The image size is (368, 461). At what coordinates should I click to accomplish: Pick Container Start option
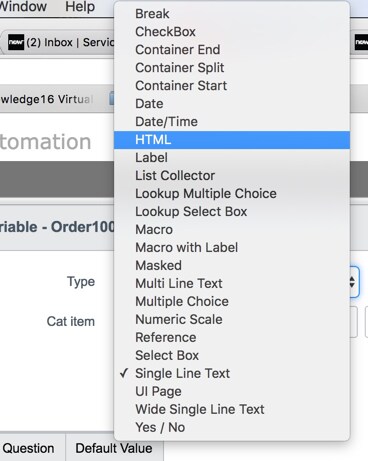[x=232, y=86]
